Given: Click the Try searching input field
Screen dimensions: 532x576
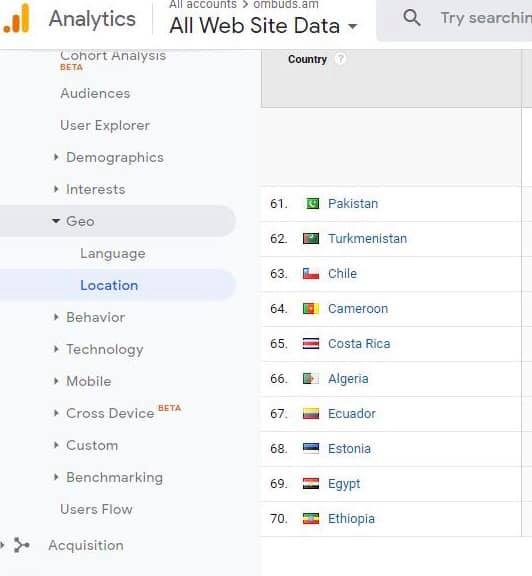Looking at the screenshot, I should (x=485, y=18).
